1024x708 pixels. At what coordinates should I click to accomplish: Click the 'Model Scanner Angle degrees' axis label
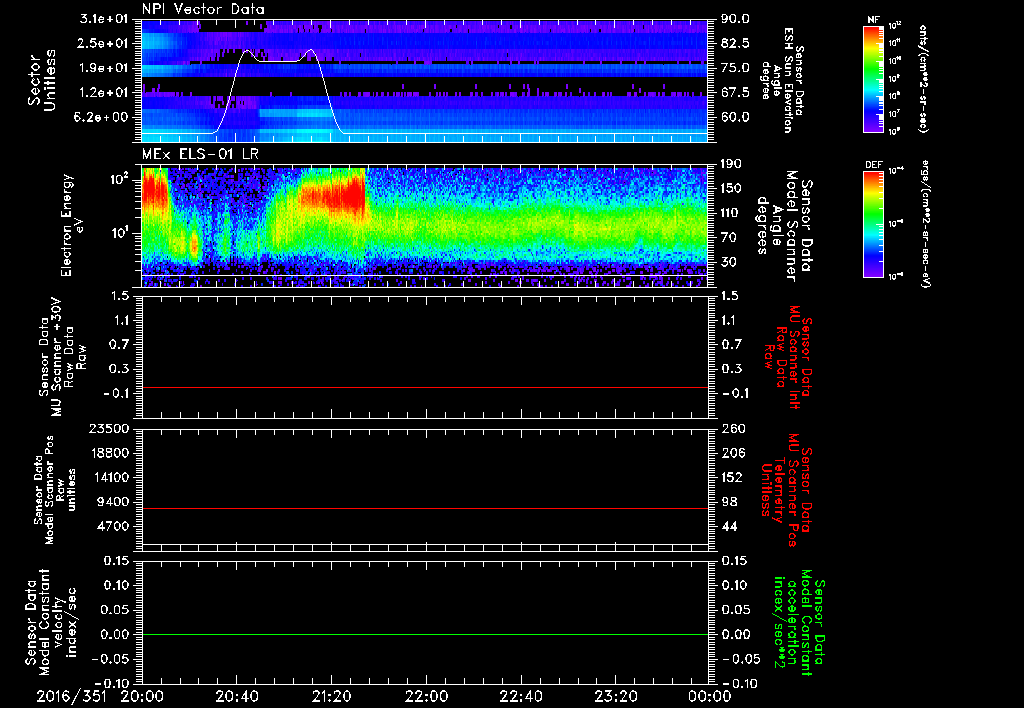click(x=783, y=225)
